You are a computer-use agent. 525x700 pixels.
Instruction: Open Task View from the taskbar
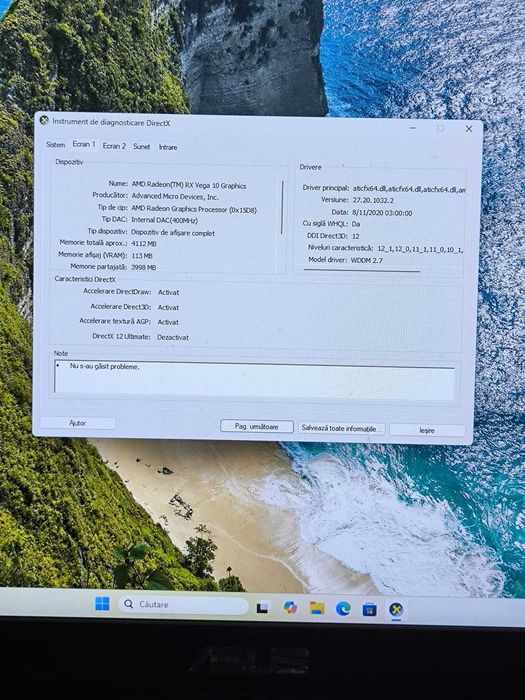pyautogui.click(x=262, y=608)
